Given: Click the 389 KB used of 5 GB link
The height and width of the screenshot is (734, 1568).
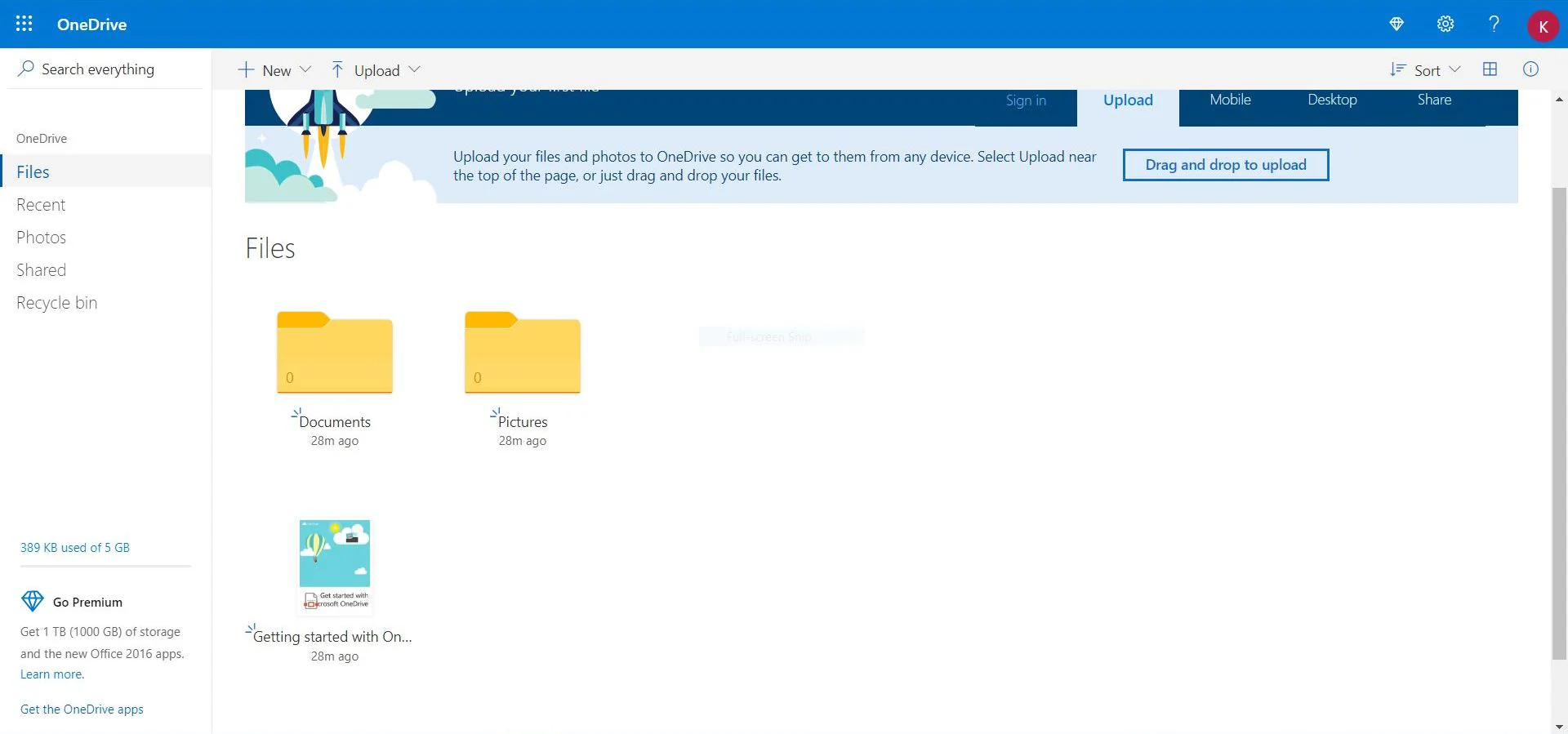Looking at the screenshot, I should [x=75, y=548].
